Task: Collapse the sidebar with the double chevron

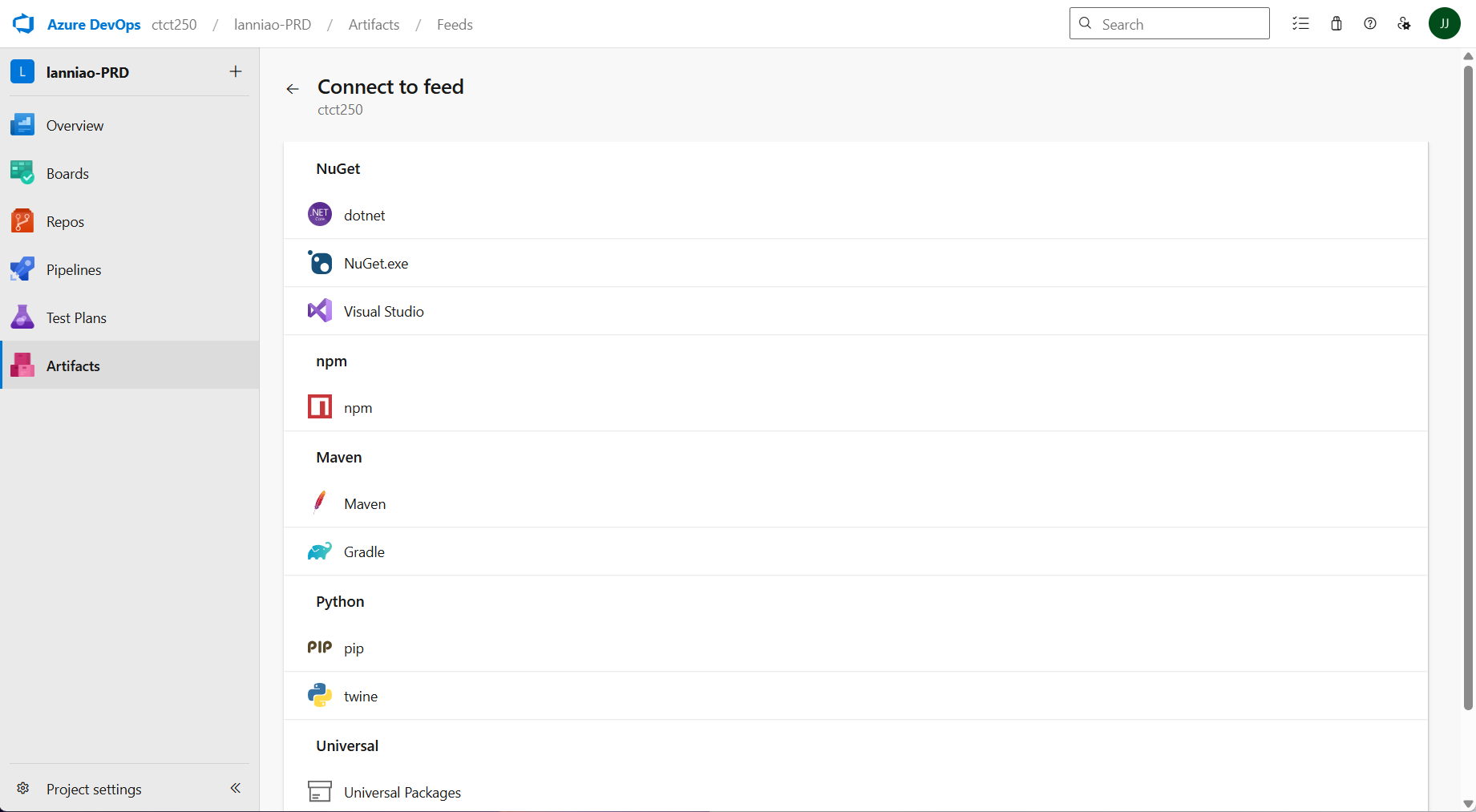Action: [x=236, y=789]
